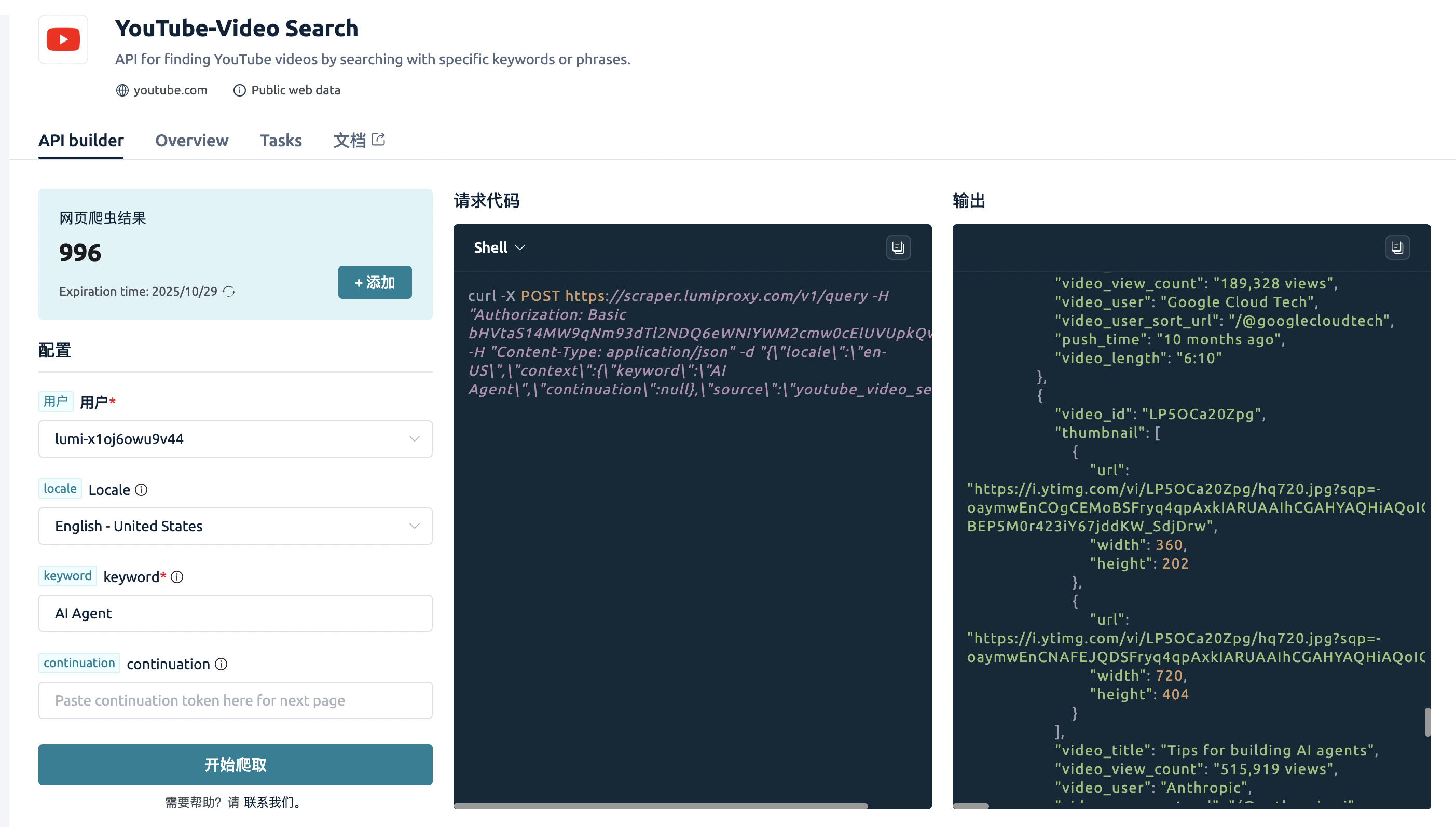
Task: Switch to the Overview tab
Action: click(x=191, y=140)
